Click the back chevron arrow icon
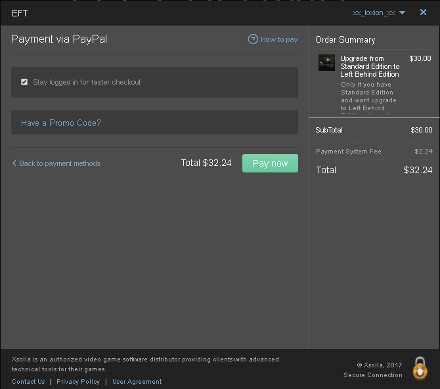Screen dimensions: 440x389 [14, 163]
